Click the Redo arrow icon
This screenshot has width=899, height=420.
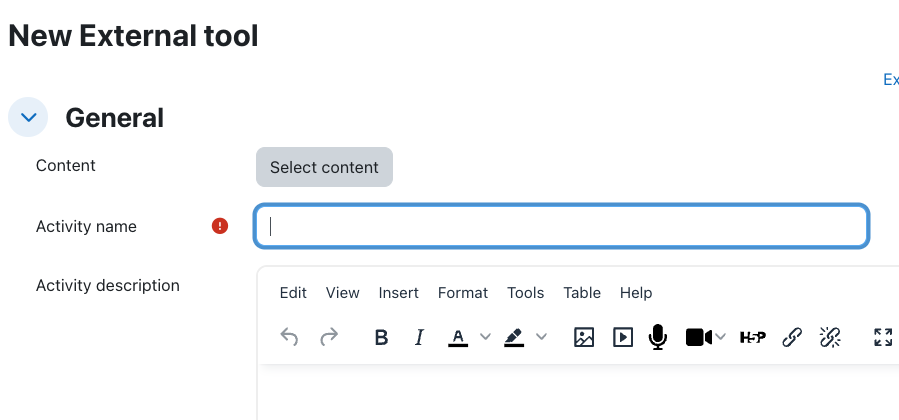click(329, 337)
